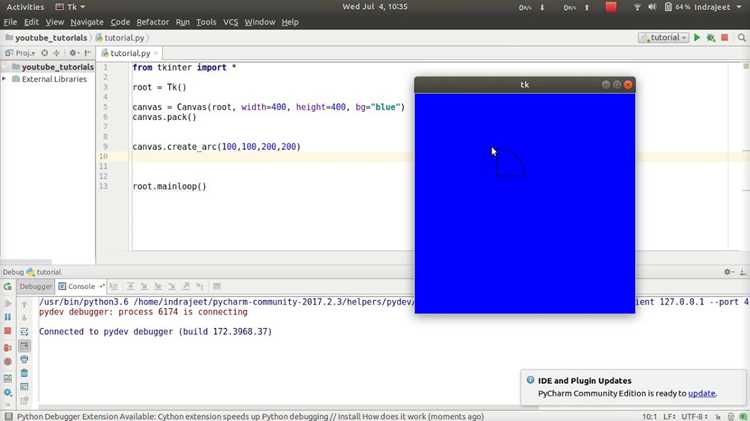This screenshot has width=750, height=421.
Task: Click the Debug bug icon in toolbar
Action: click(x=711, y=37)
